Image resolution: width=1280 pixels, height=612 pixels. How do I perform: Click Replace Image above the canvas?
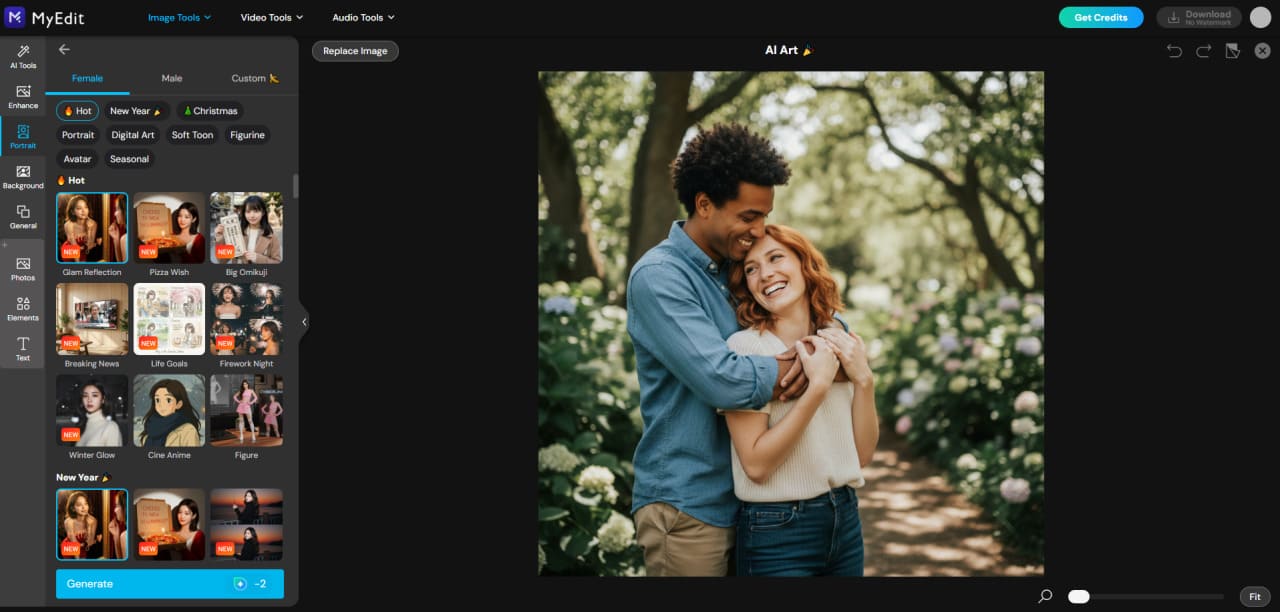click(x=355, y=50)
